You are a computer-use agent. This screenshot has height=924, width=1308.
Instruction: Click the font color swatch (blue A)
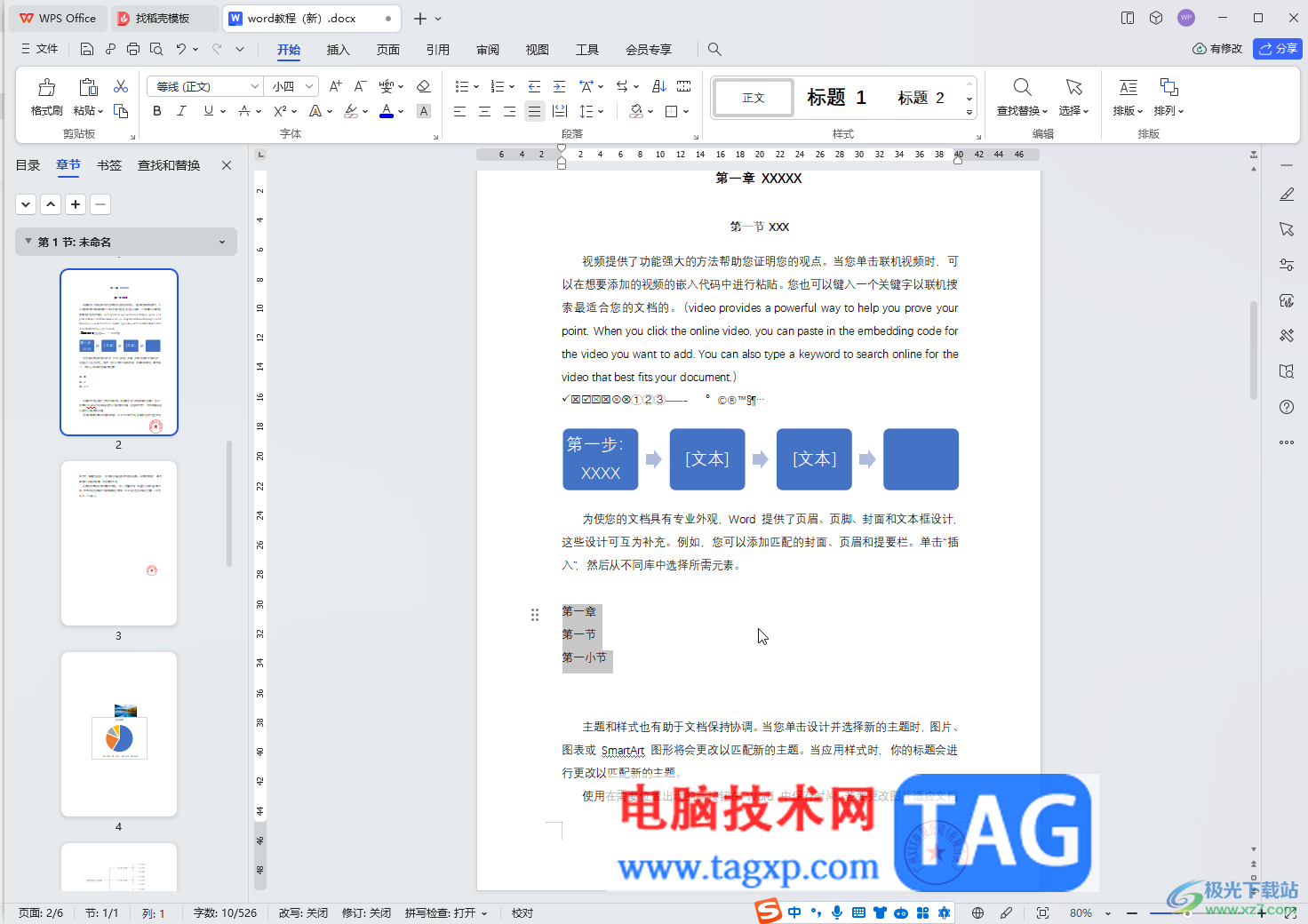click(x=387, y=111)
